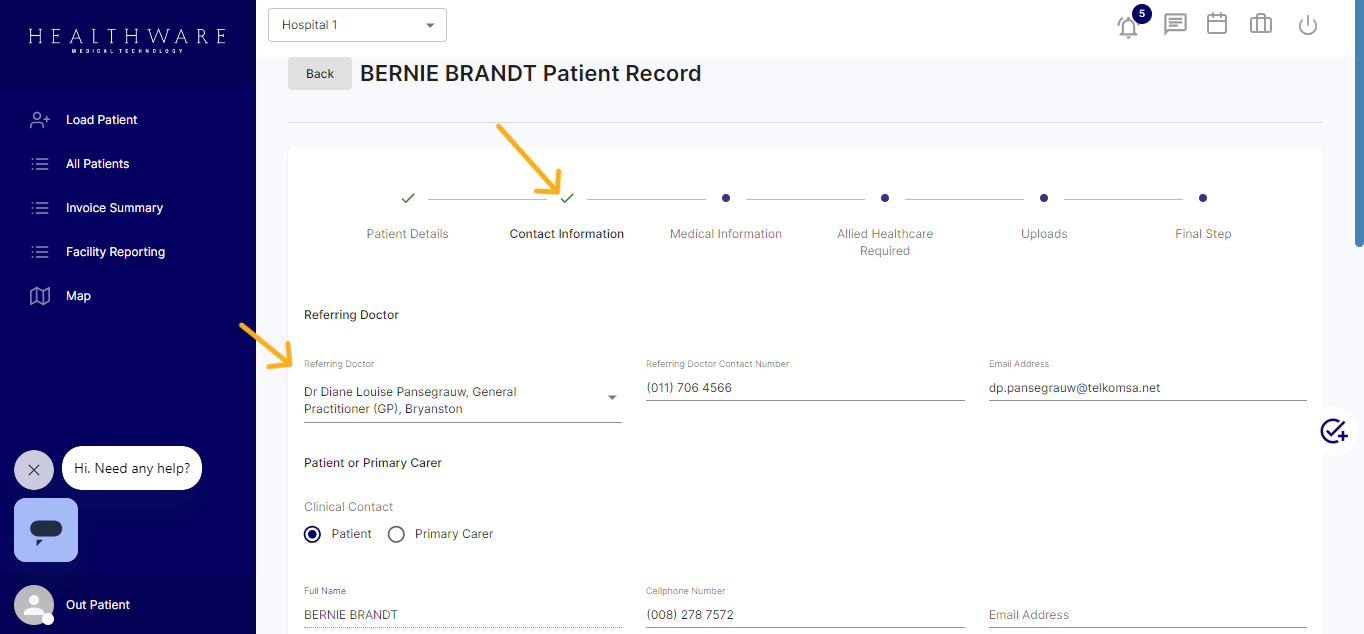Open Invoice Summary in sidebar
This screenshot has height=634, width=1364.
coord(114,208)
